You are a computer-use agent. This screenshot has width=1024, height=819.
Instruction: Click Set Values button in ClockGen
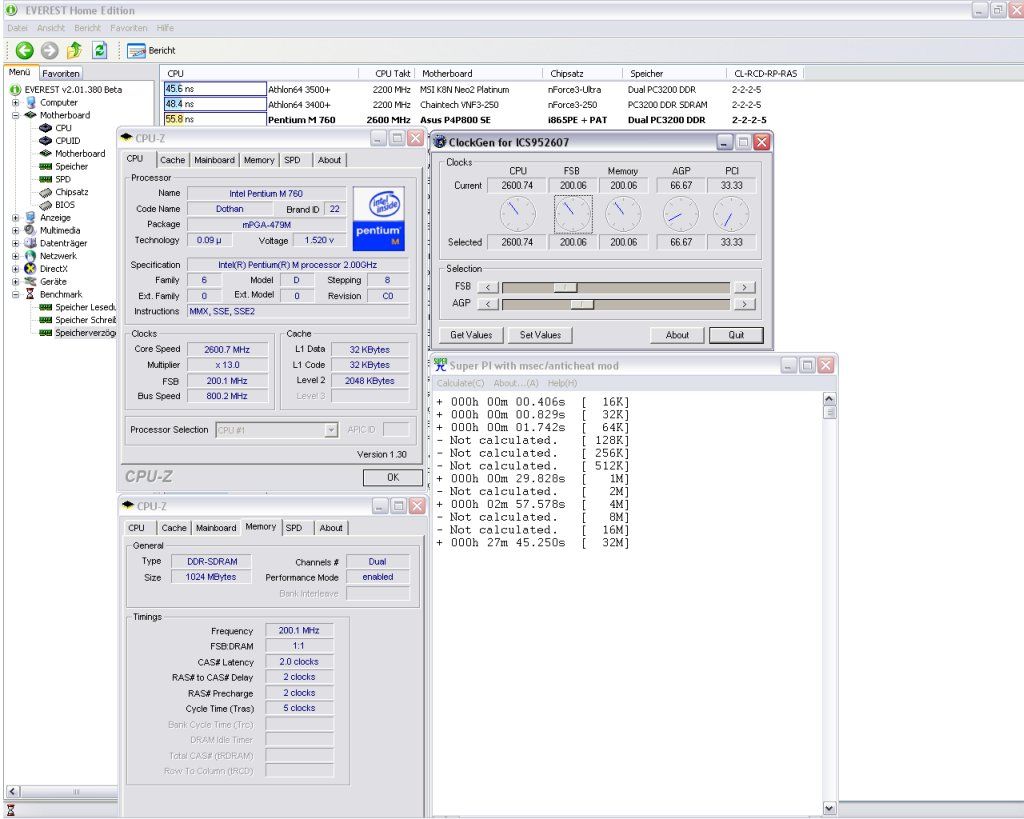coord(540,335)
